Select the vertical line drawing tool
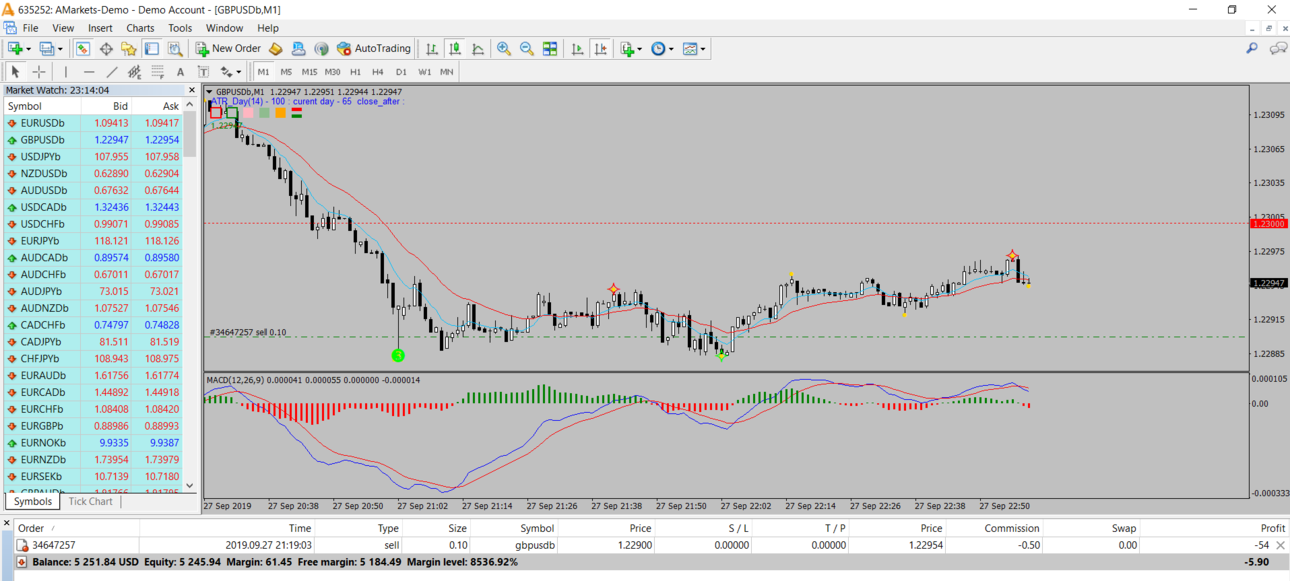 (66, 72)
